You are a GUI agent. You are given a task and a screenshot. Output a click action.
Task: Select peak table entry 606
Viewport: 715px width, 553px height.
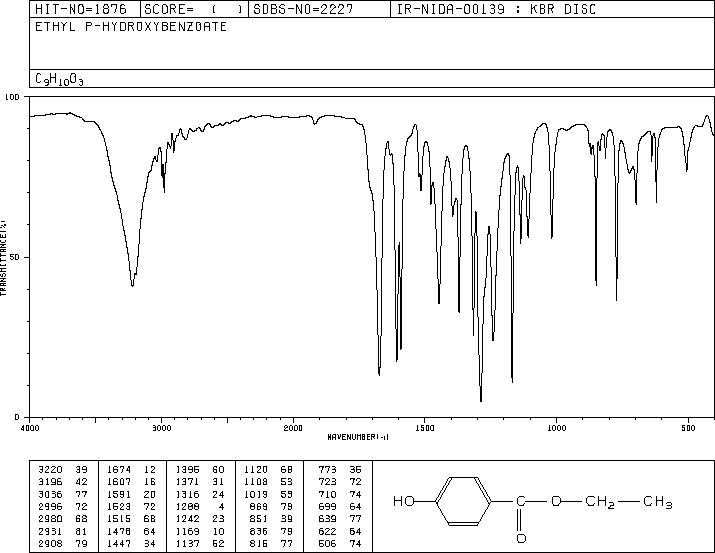pos(327,543)
